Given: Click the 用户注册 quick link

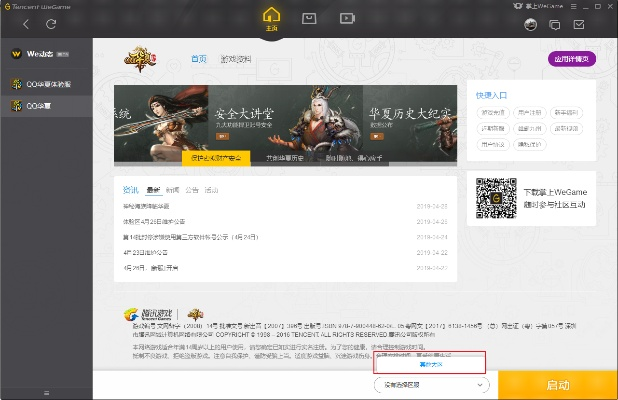Looking at the screenshot, I should click(x=530, y=113).
